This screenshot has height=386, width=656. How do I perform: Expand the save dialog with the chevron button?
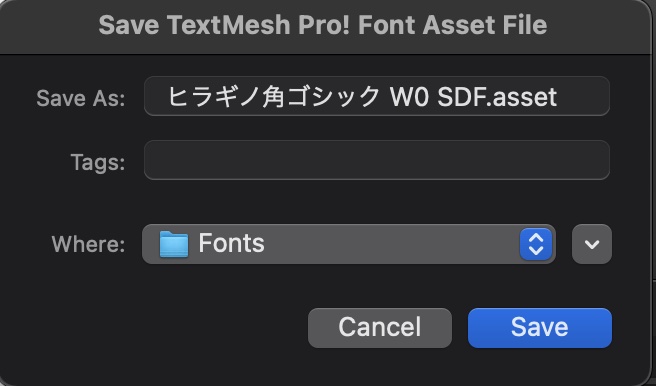(x=592, y=244)
